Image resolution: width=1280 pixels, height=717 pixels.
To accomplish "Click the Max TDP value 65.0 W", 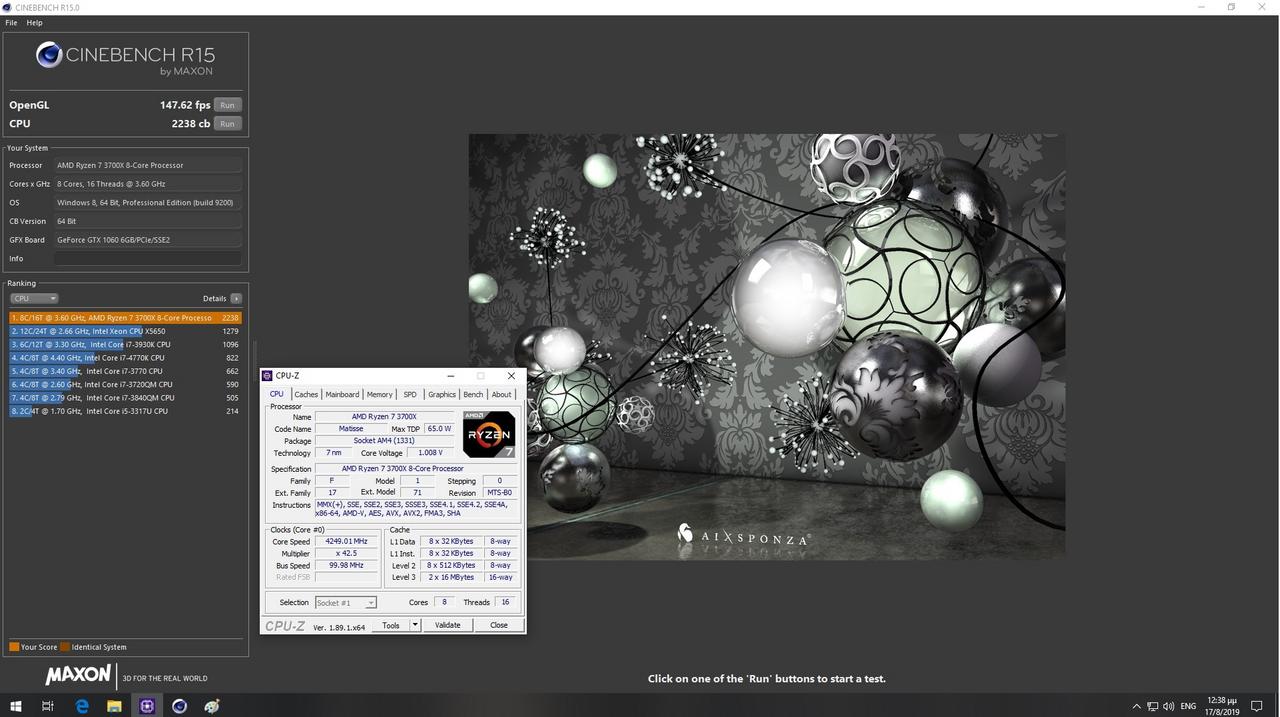I will pos(438,429).
